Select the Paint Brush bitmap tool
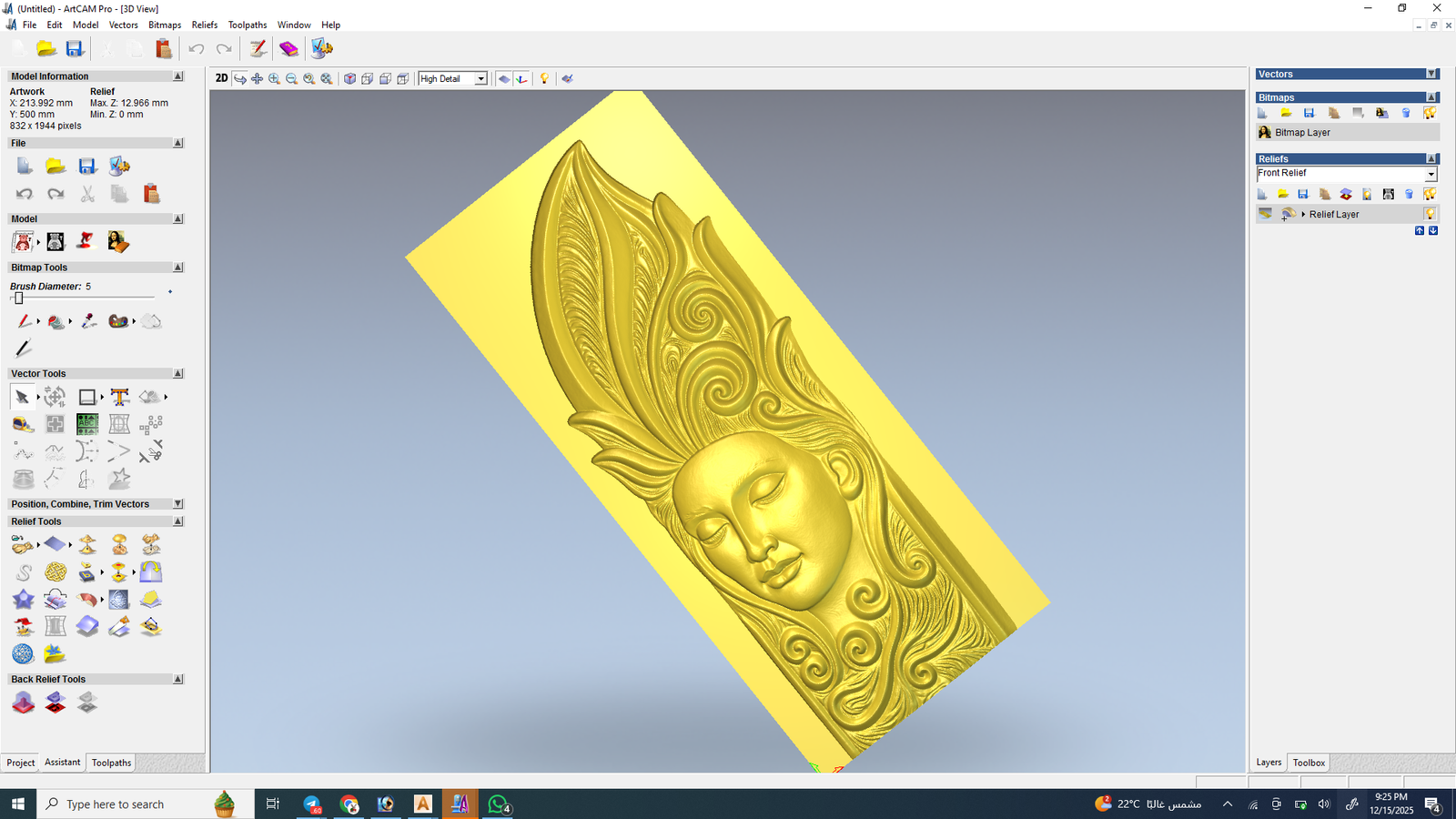 (x=24, y=321)
